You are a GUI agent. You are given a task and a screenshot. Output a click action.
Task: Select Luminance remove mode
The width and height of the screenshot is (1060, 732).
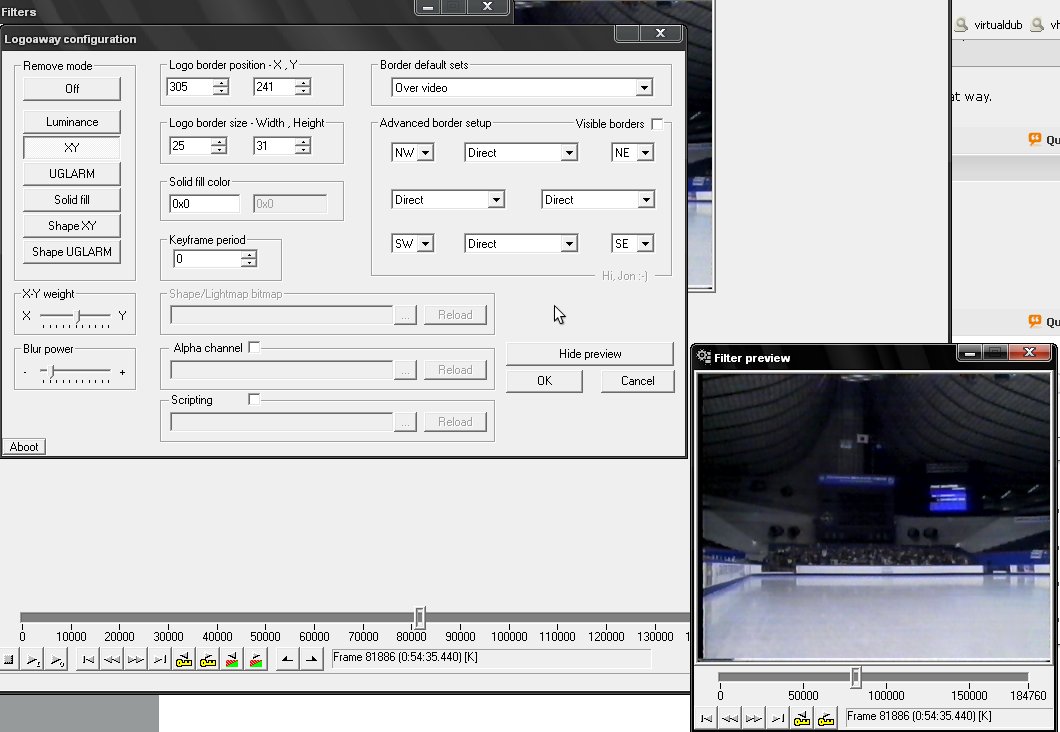tap(72, 122)
